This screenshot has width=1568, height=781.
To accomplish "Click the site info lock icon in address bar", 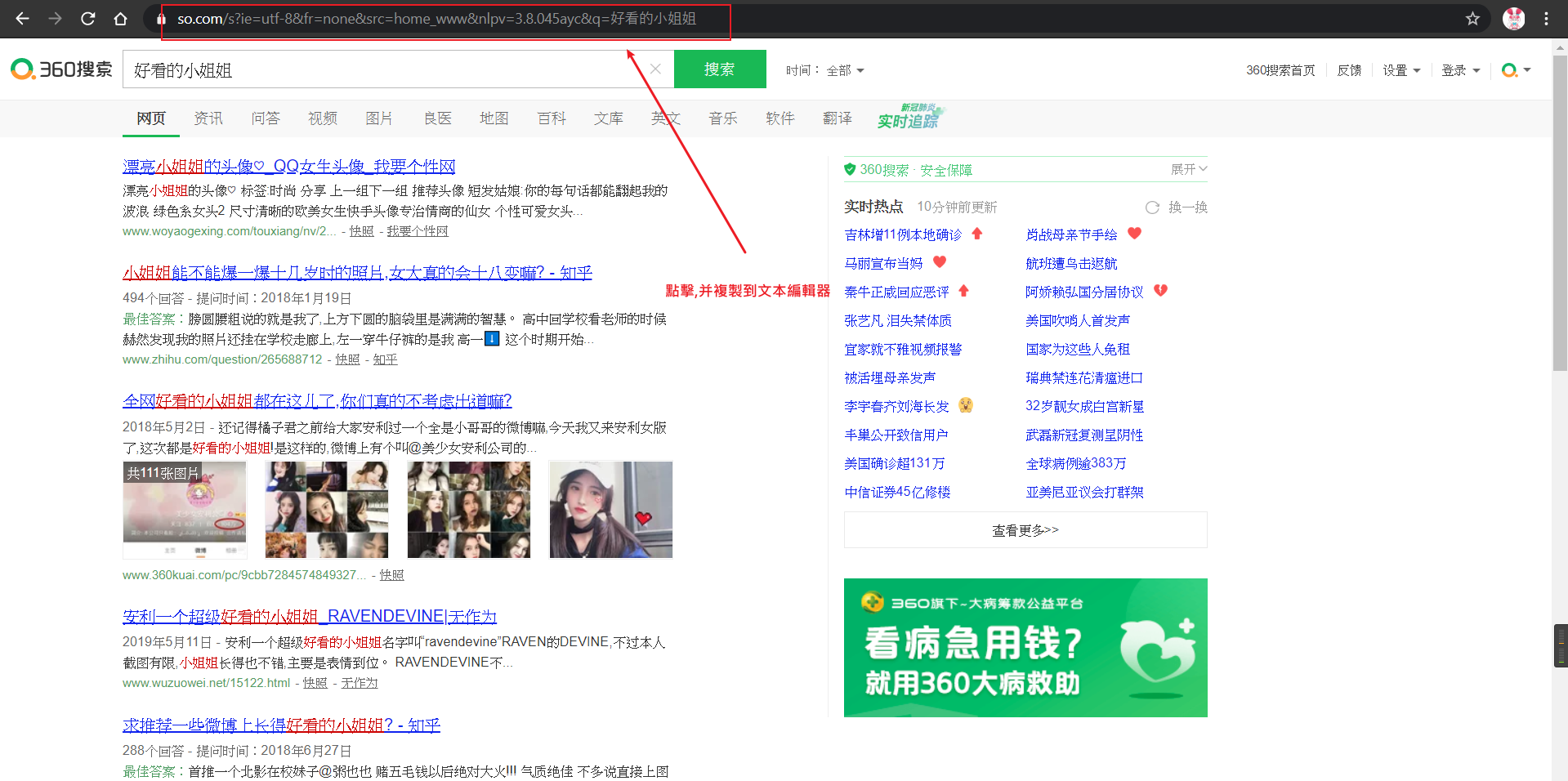I will coord(161,19).
